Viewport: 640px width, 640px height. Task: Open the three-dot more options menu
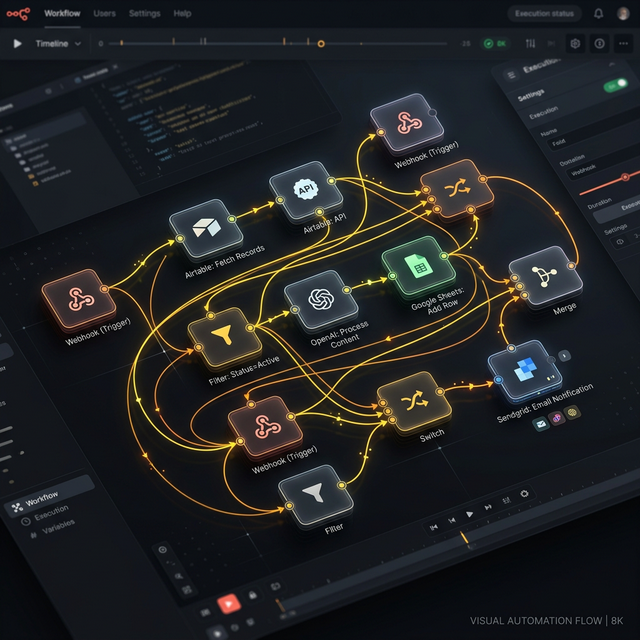coord(623,43)
